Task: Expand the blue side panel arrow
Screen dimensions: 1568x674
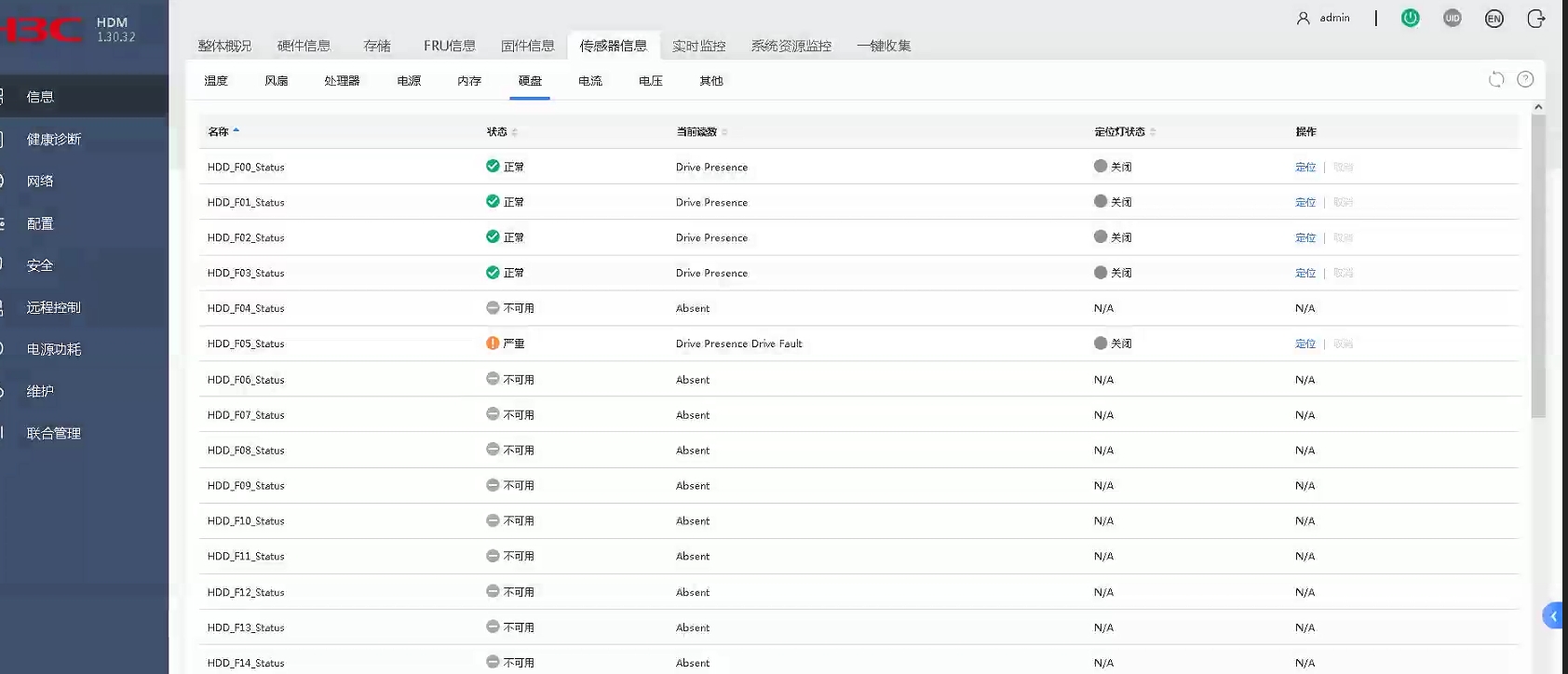Action: (1553, 616)
